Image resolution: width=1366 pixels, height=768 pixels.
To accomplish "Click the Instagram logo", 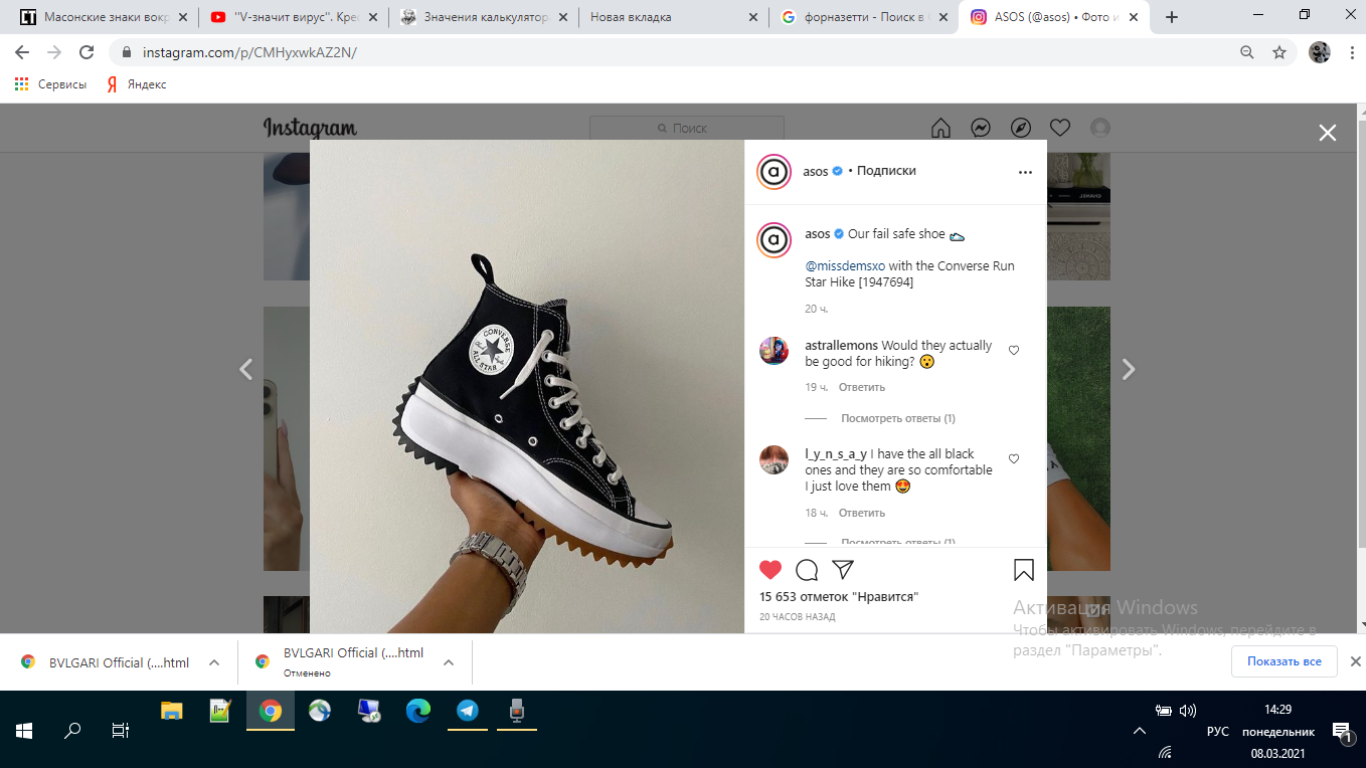I will click(310, 128).
